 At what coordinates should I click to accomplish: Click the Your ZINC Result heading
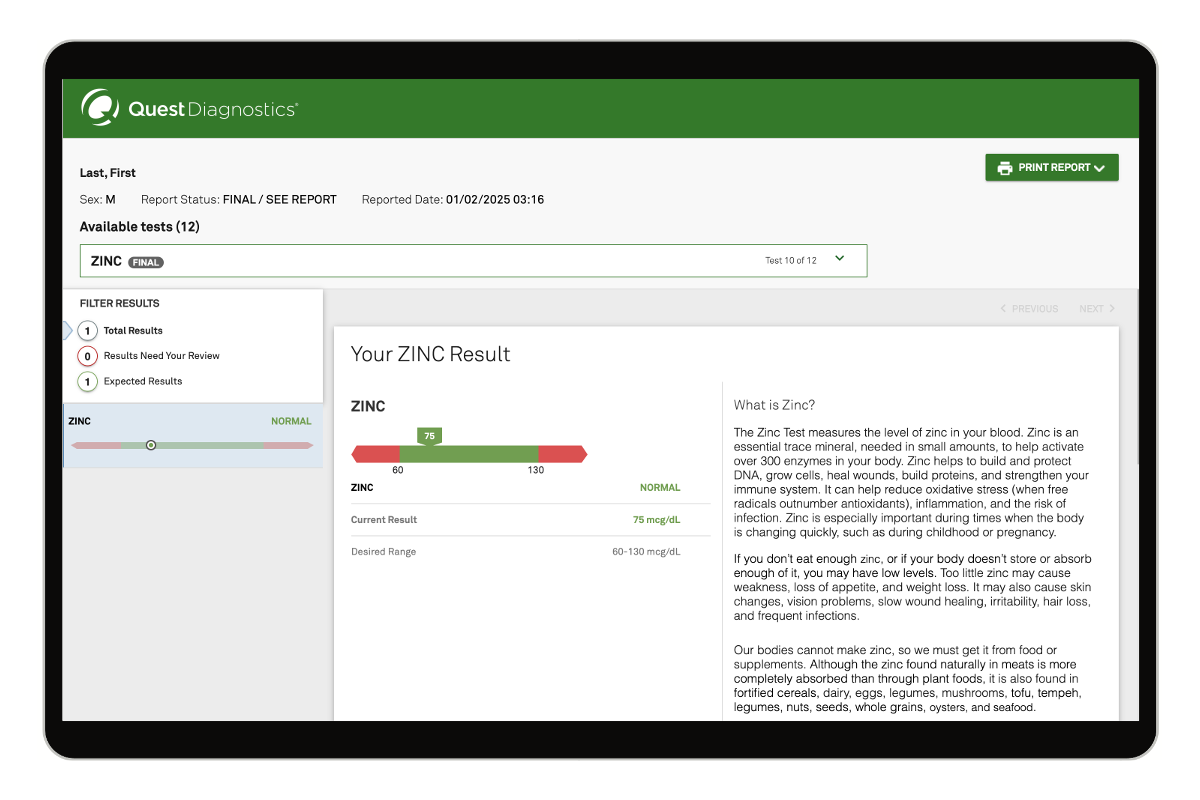pyautogui.click(x=430, y=354)
